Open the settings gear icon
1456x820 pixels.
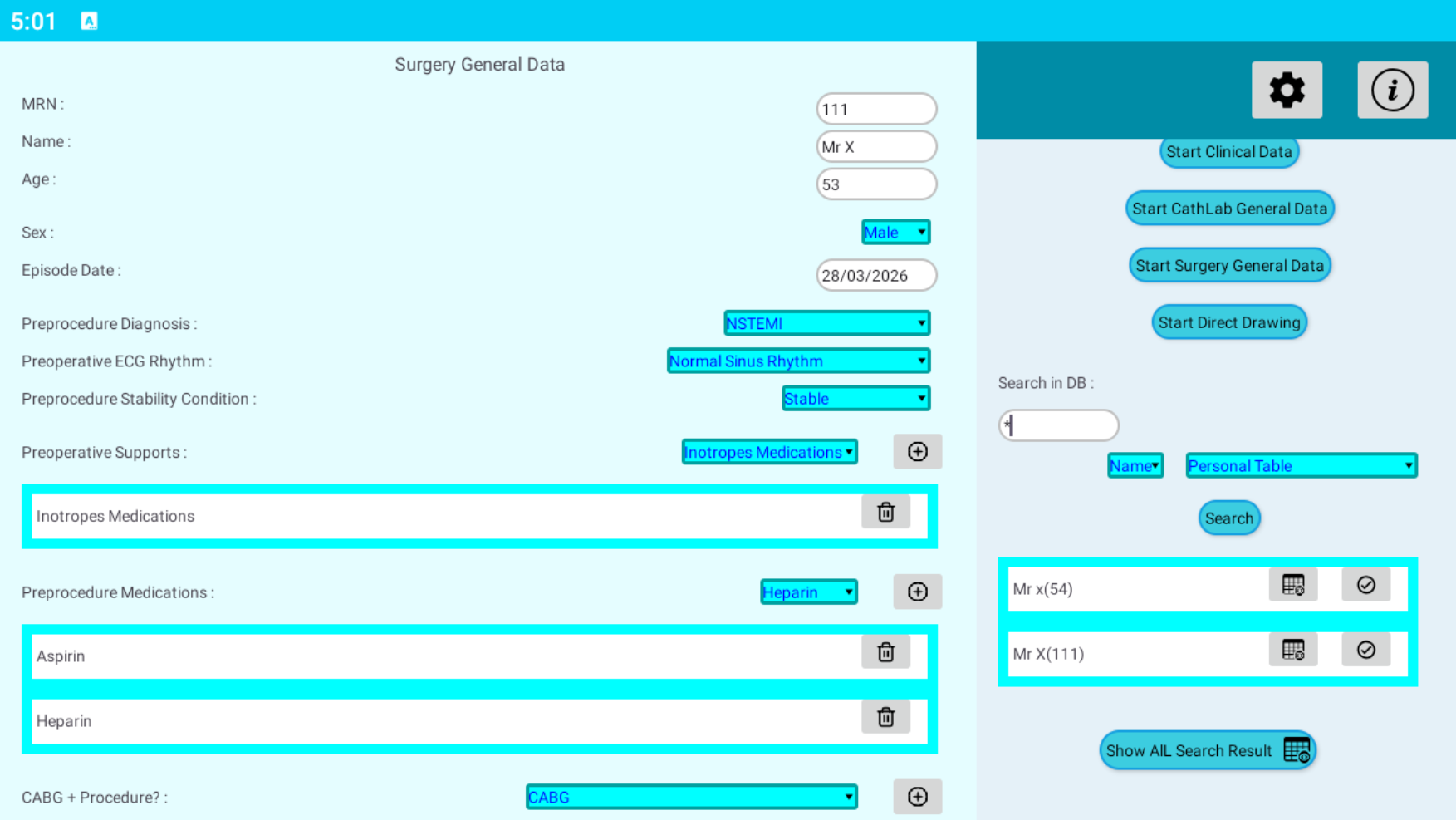click(x=1287, y=90)
